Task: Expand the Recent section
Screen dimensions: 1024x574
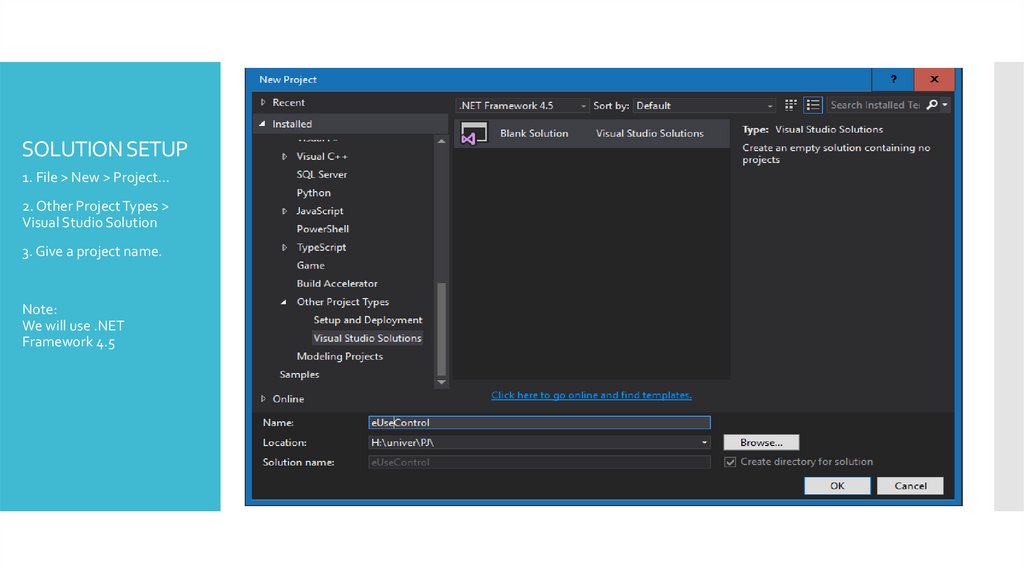Action: [x=263, y=103]
